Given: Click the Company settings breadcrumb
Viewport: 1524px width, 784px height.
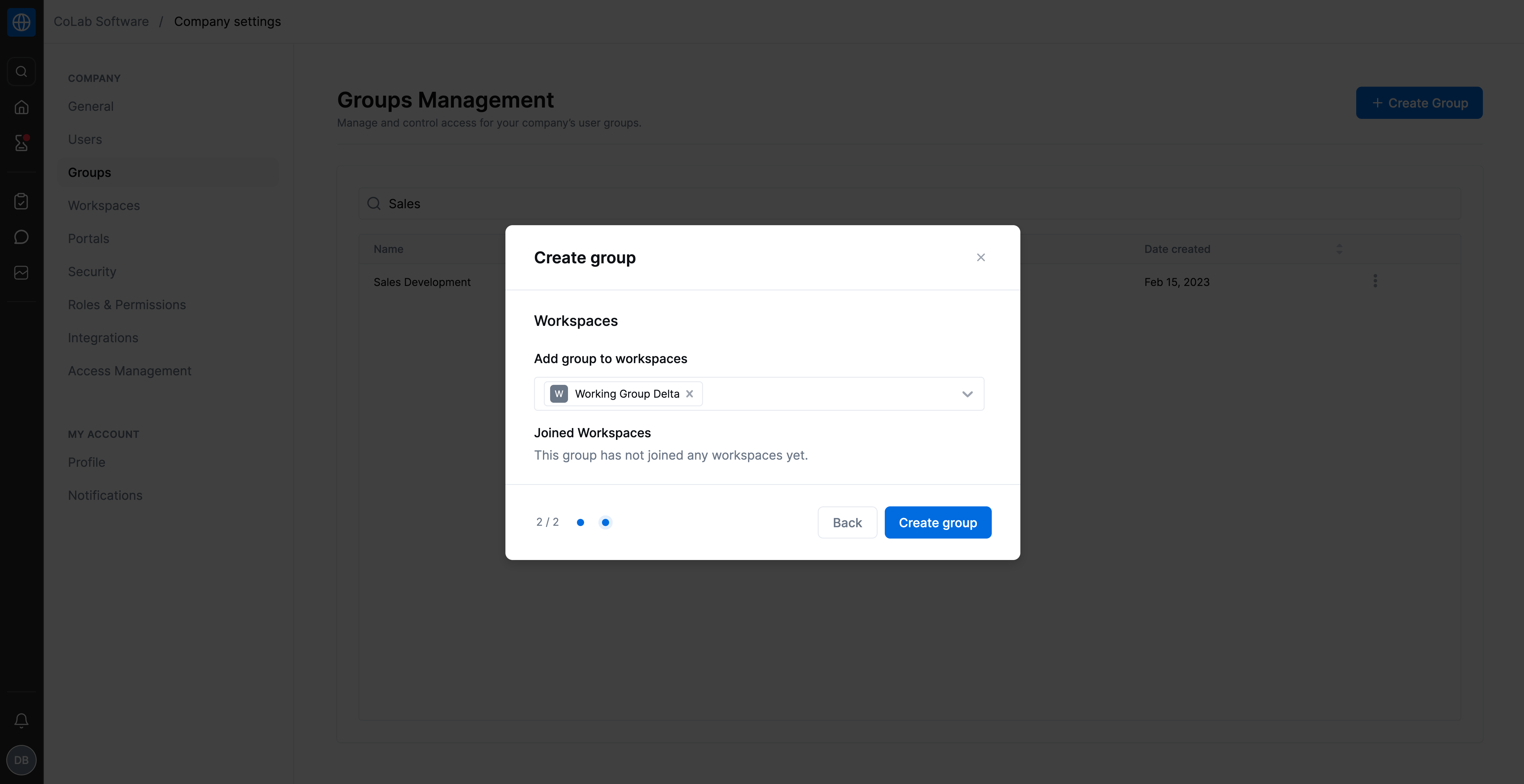Looking at the screenshot, I should pyautogui.click(x=227, y=21).
